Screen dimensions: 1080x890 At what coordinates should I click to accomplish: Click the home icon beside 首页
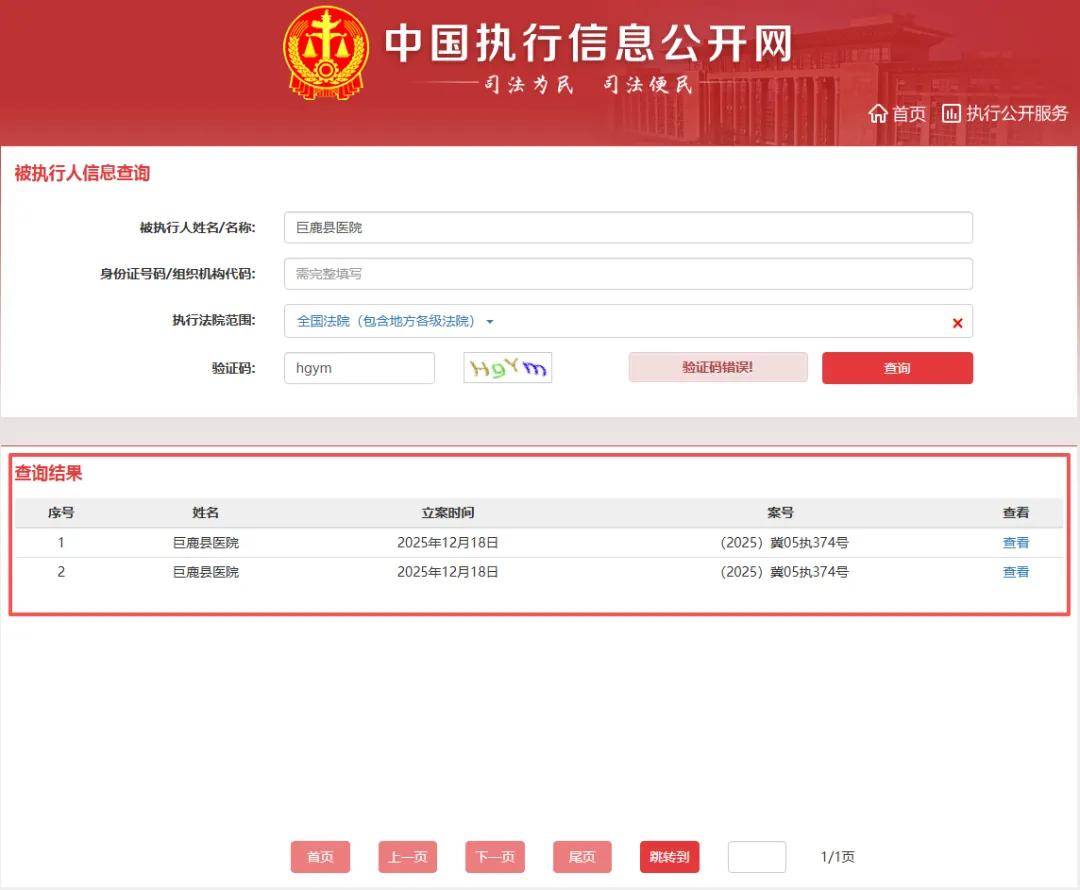pyautogui.click(x=878, y=114)
